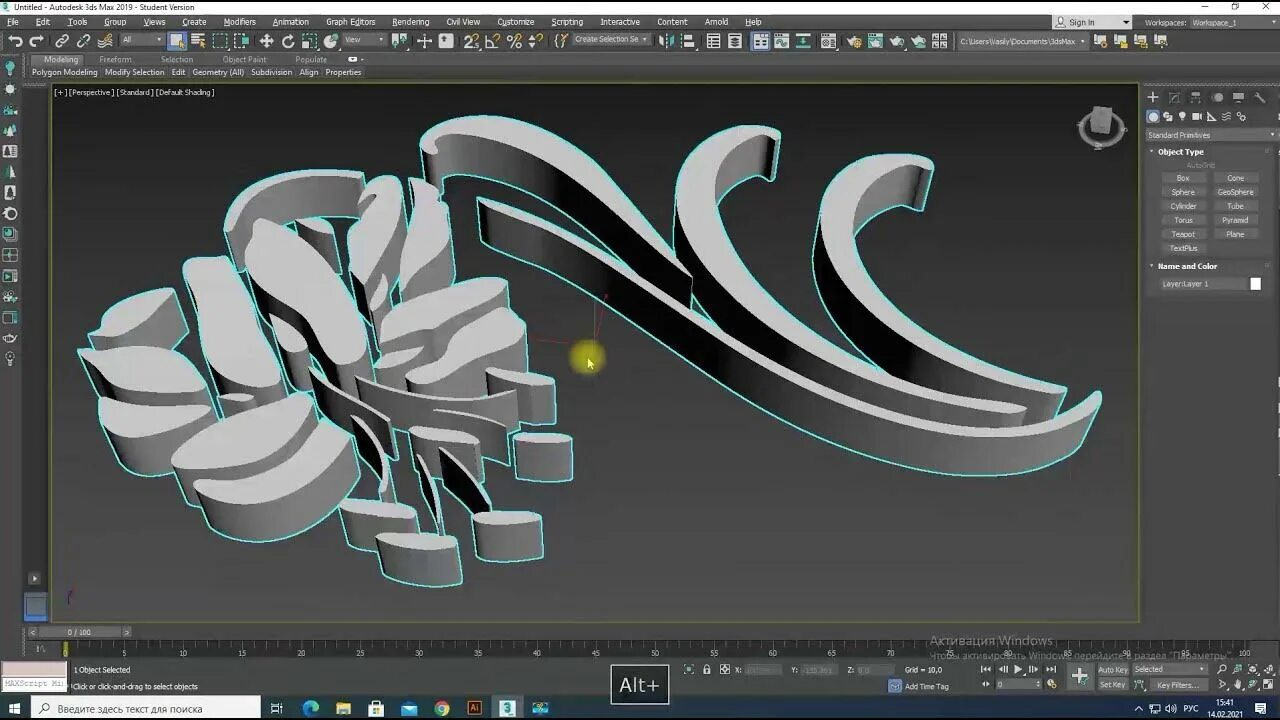The height and width of the screenshot is (720, 1280).
Task: Click the Redo arrow in main toolbar
Action: (x=37, y=41)
